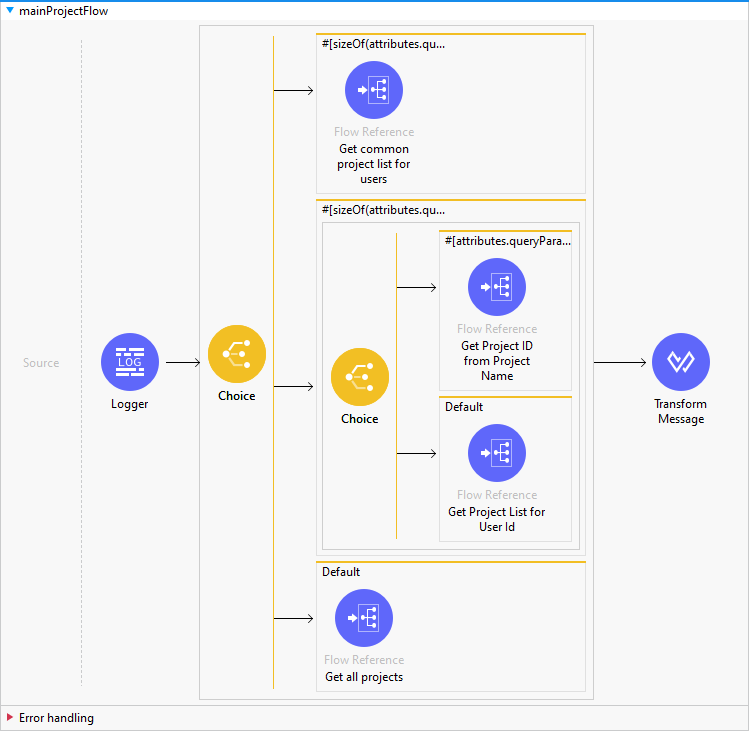Select the Logger component icon
The width and height of the screenshot is (749, 731).
(129, 362)
